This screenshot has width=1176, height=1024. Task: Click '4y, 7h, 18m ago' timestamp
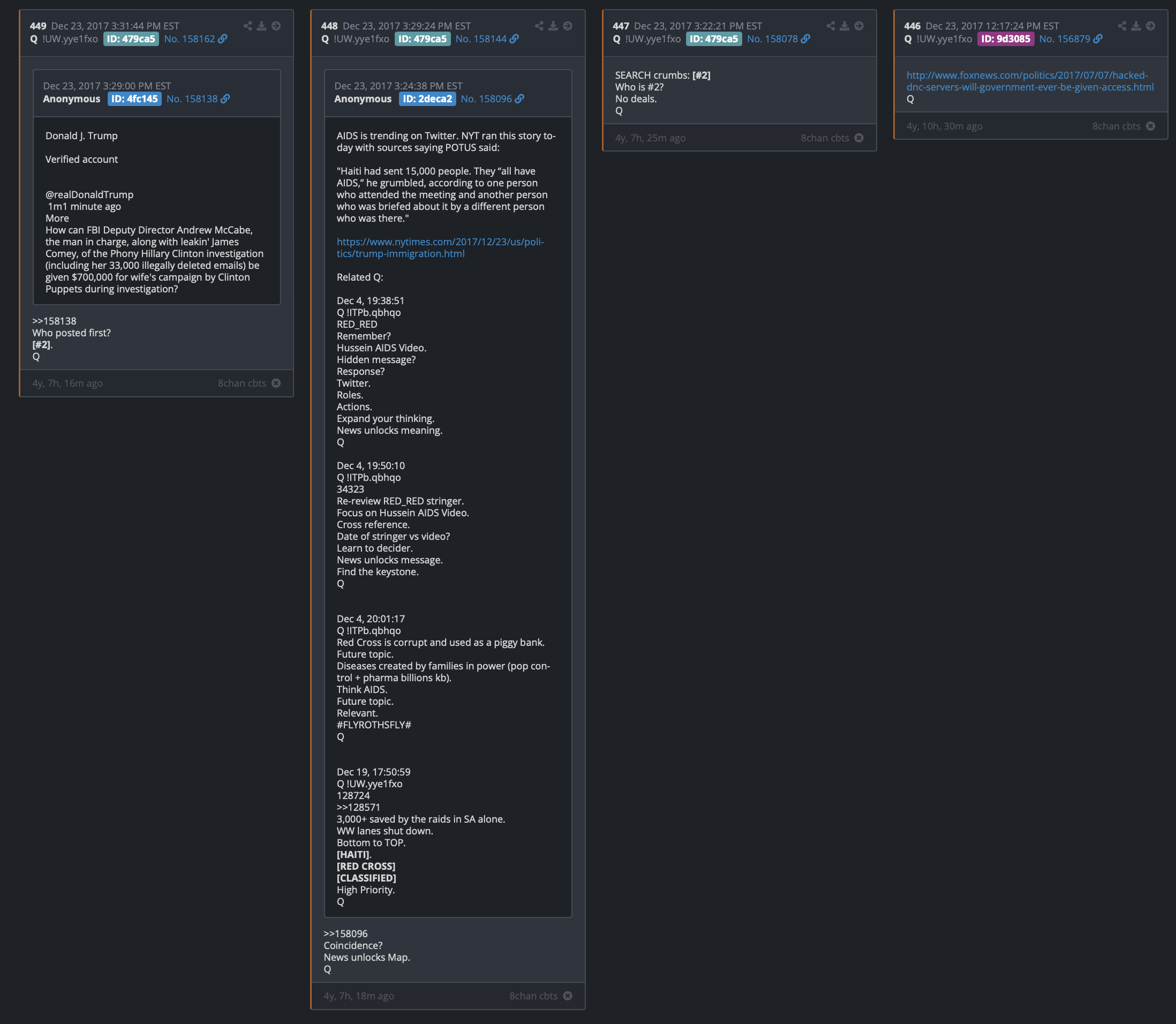[x=359, y=996]
